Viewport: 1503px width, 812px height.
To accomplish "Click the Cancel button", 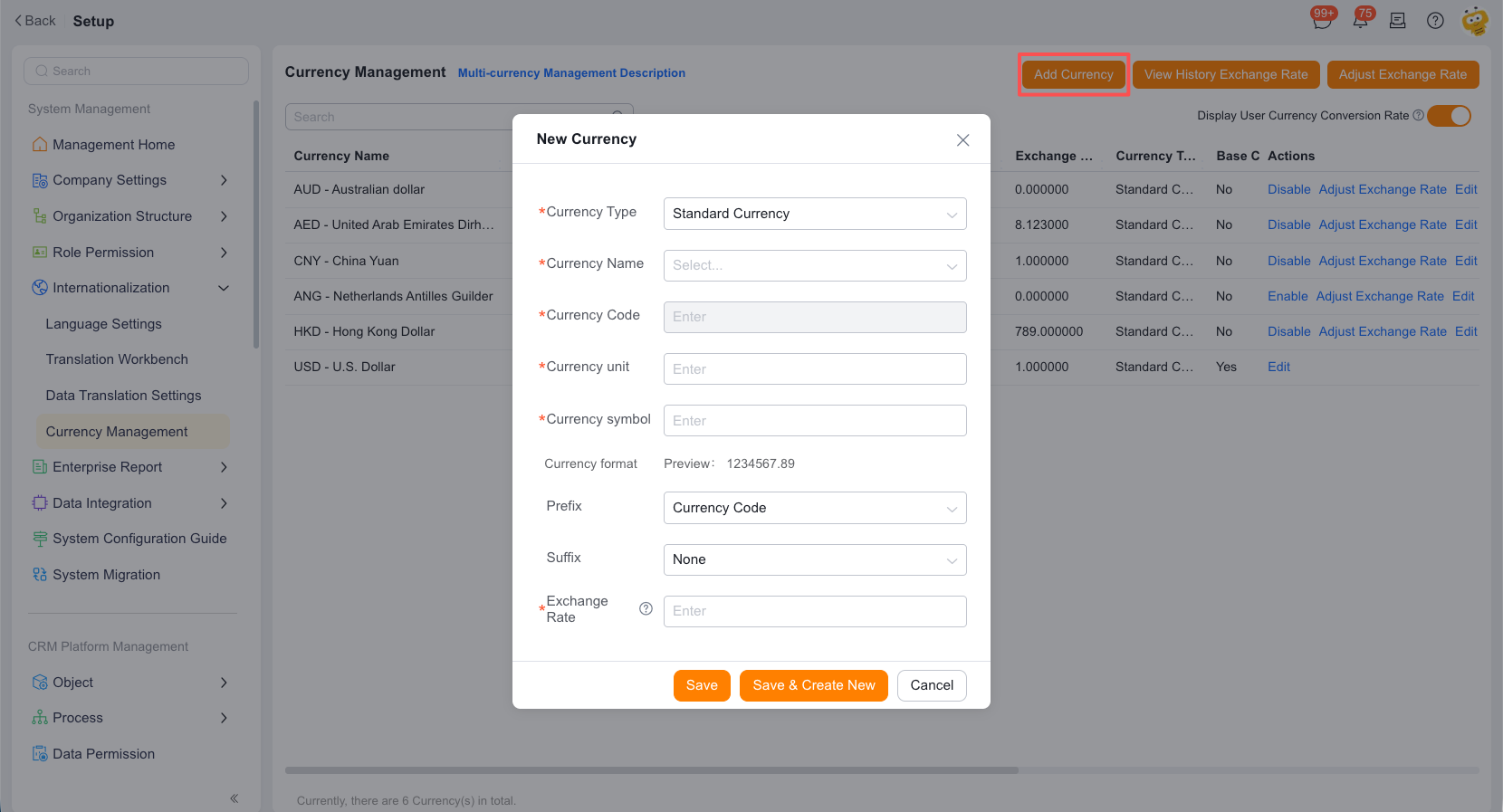I will pos(932,685).
